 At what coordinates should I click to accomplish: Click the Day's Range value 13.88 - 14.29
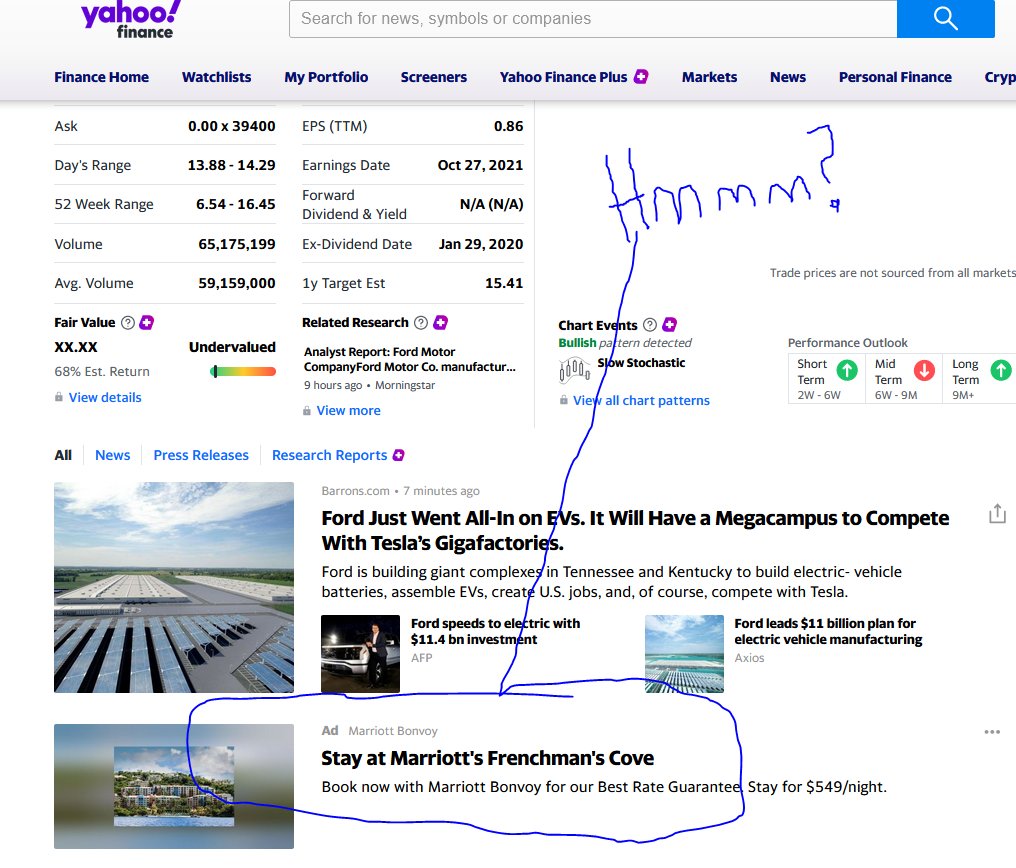[231, 165]
